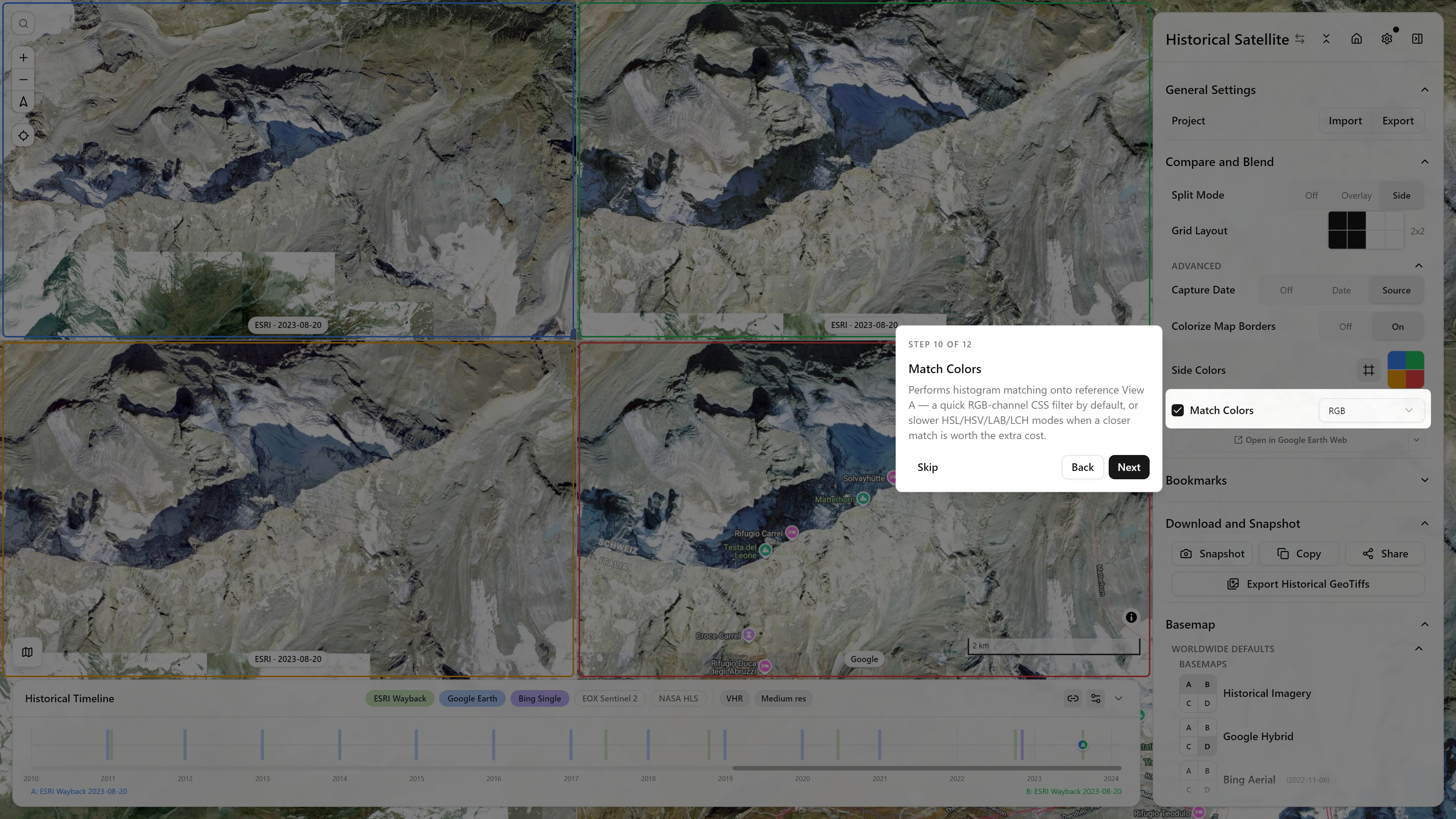1456x819 pixels.
Task: Click the Testa del Leone marker
Action: (x=765, y=549)
